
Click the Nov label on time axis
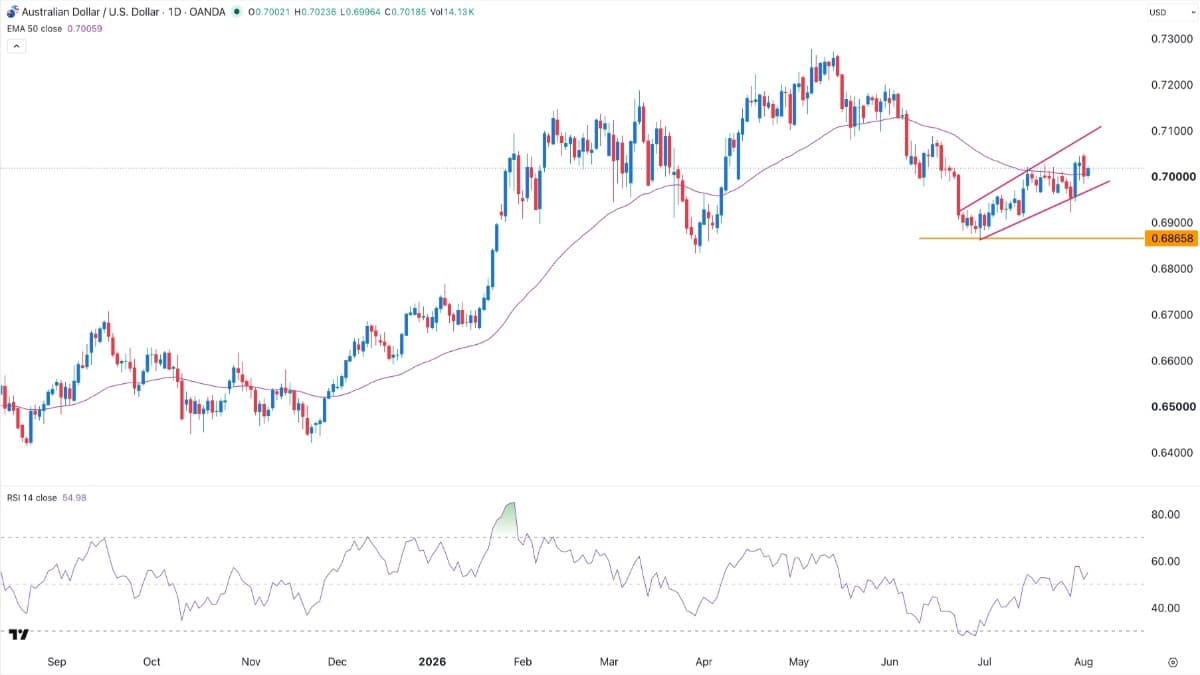251,662
